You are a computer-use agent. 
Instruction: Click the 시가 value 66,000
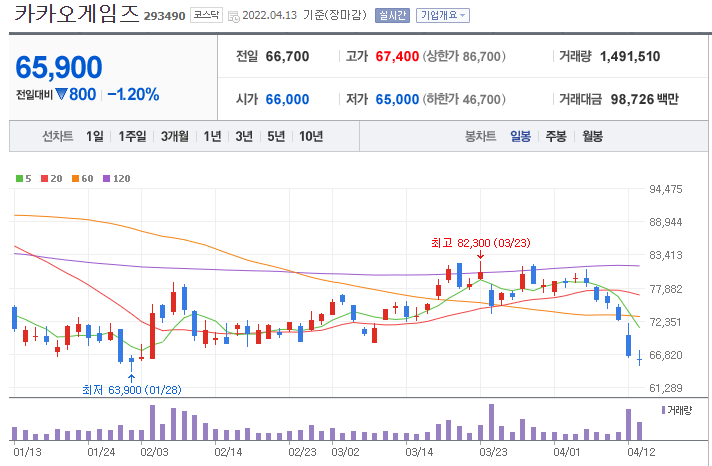click(x=287, y=99)
